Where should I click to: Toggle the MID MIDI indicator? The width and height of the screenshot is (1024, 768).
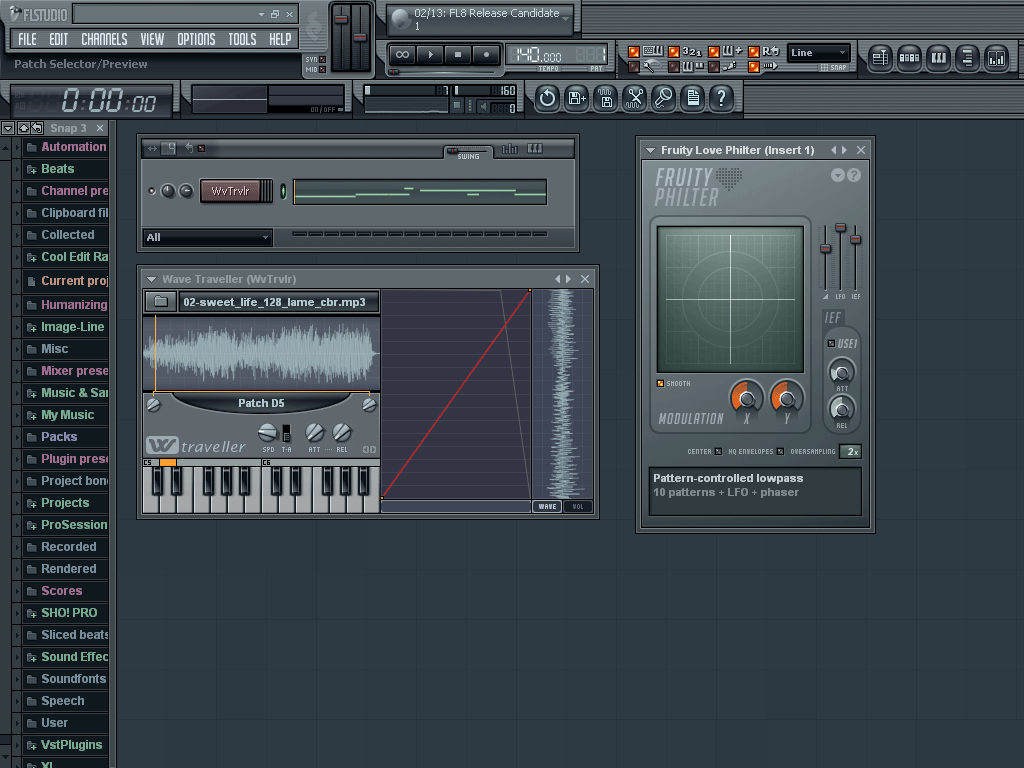click(x=322, y=69)
